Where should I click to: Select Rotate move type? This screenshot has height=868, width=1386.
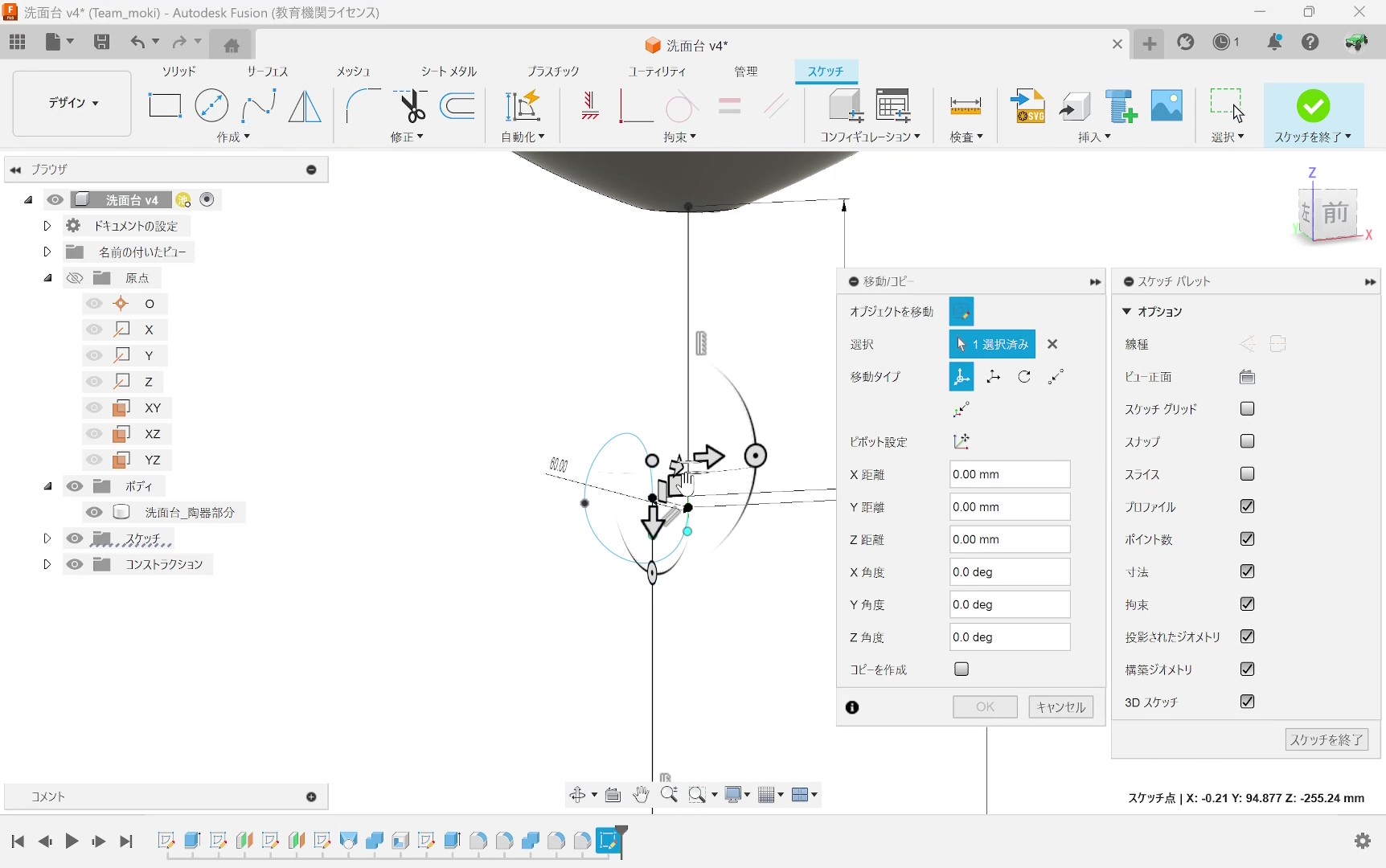pos(1024,376)
